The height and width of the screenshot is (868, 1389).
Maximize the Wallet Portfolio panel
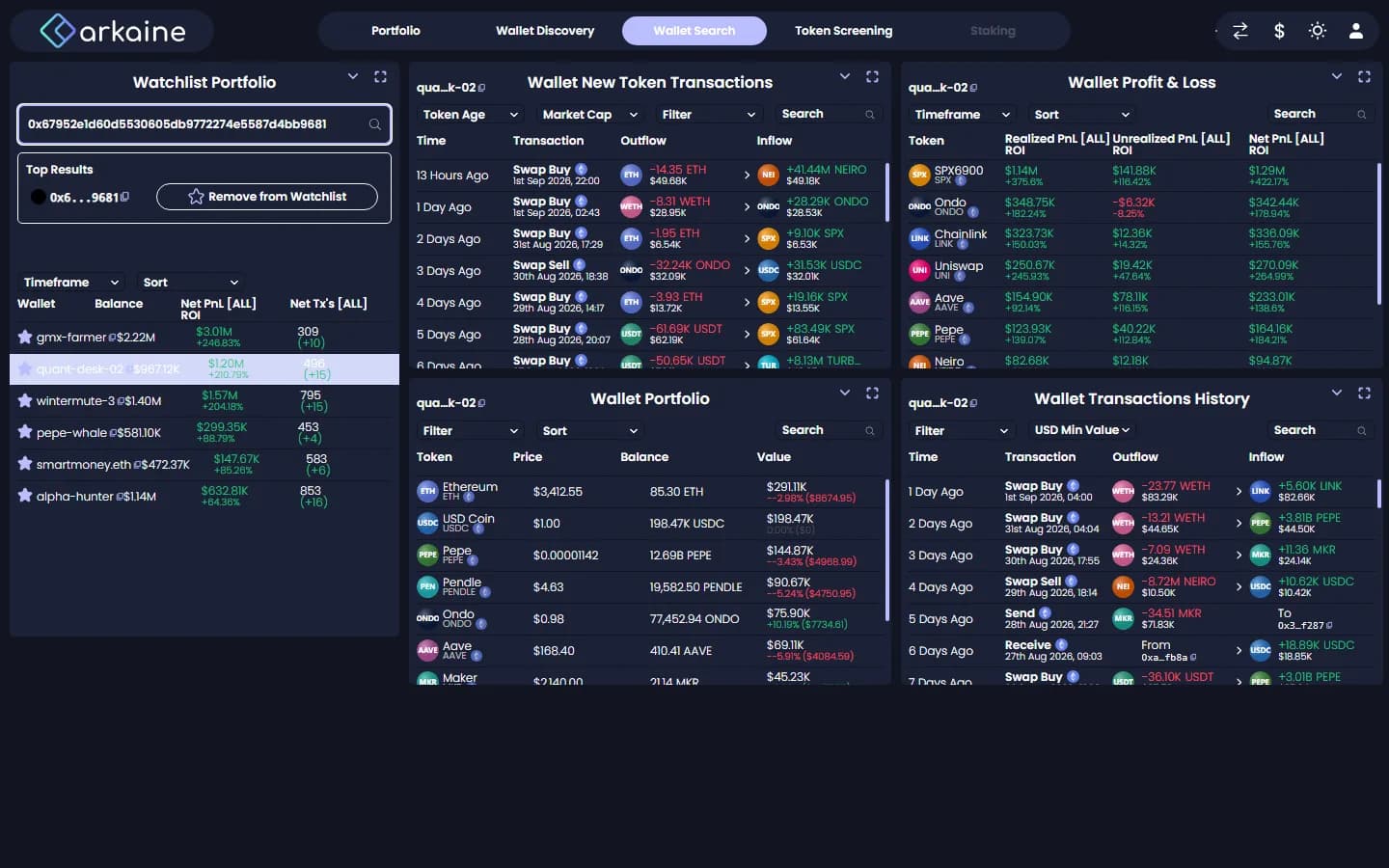pyautogui.click(x=872, y=393)
